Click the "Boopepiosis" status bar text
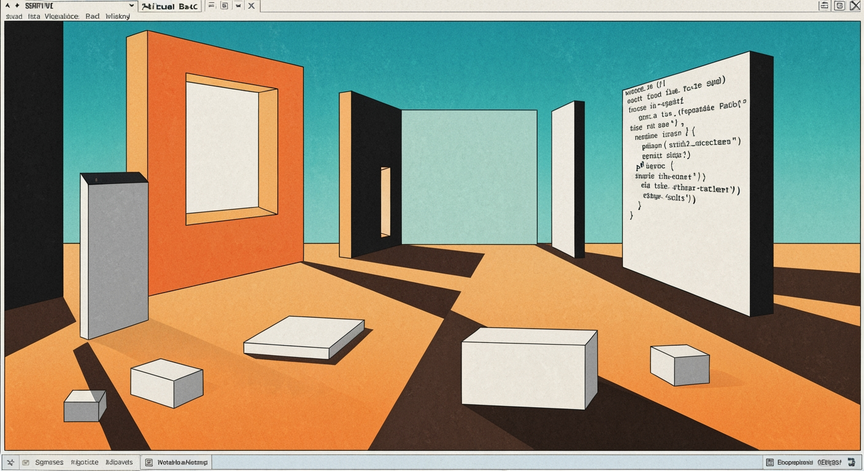The height and width of the screenshot is (471, 864). (x=795, y=462)
